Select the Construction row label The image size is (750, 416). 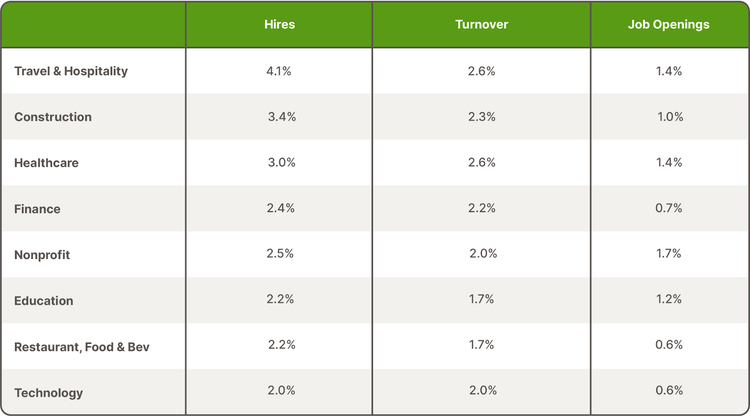pos(53,117)
